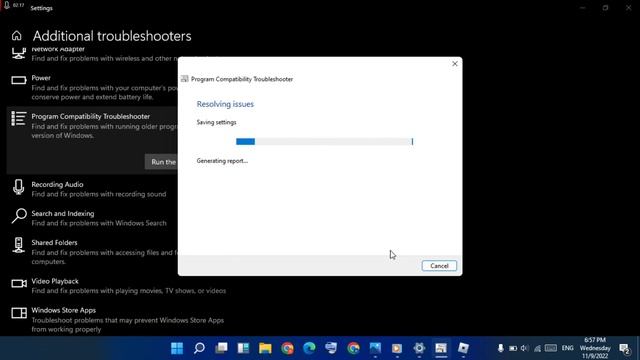Image resolution: width=640 pixels, height=360 pixels.
Task: Open the clock and date flyout
Action: point(595,348)
